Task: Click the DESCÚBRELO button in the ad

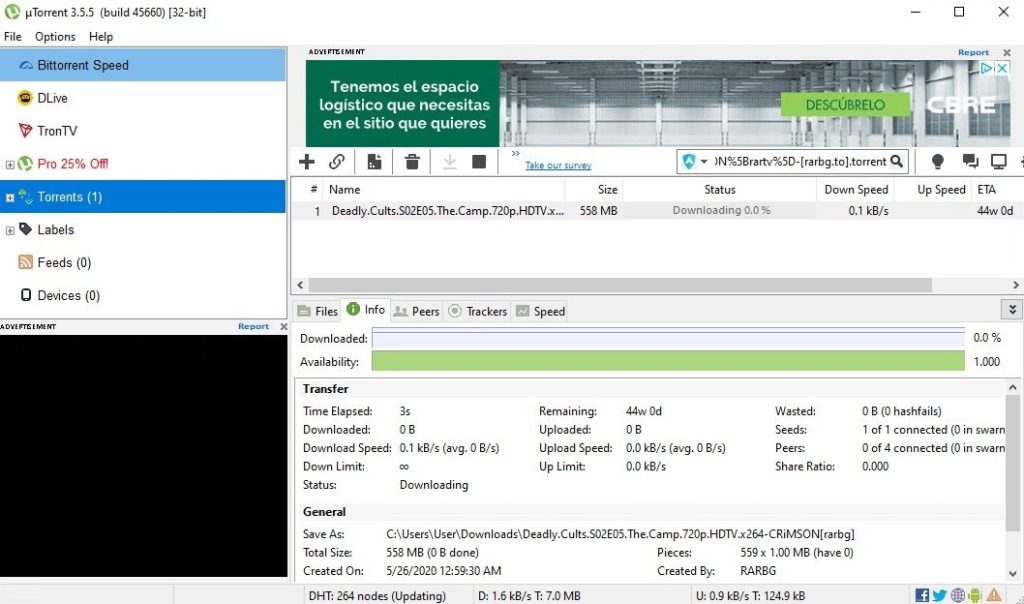Action: [x=845, y=104]
